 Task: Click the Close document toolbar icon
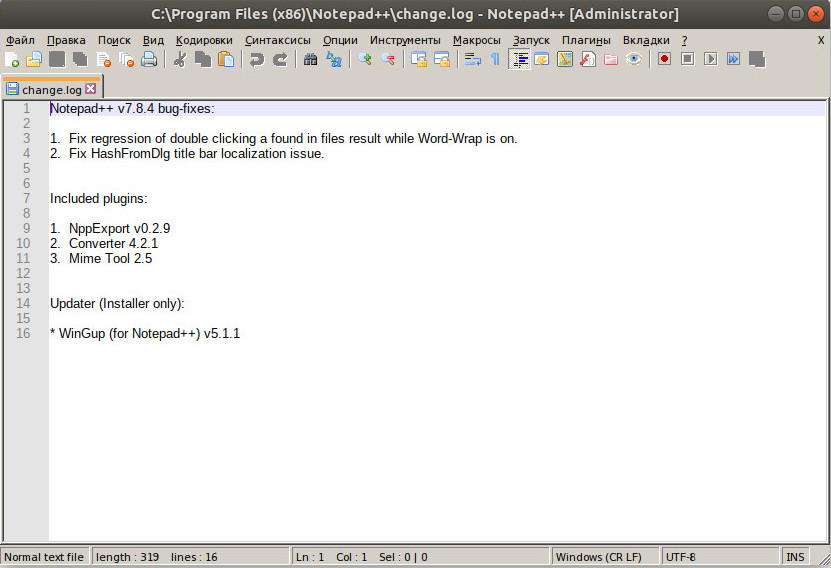click(103, 59)
